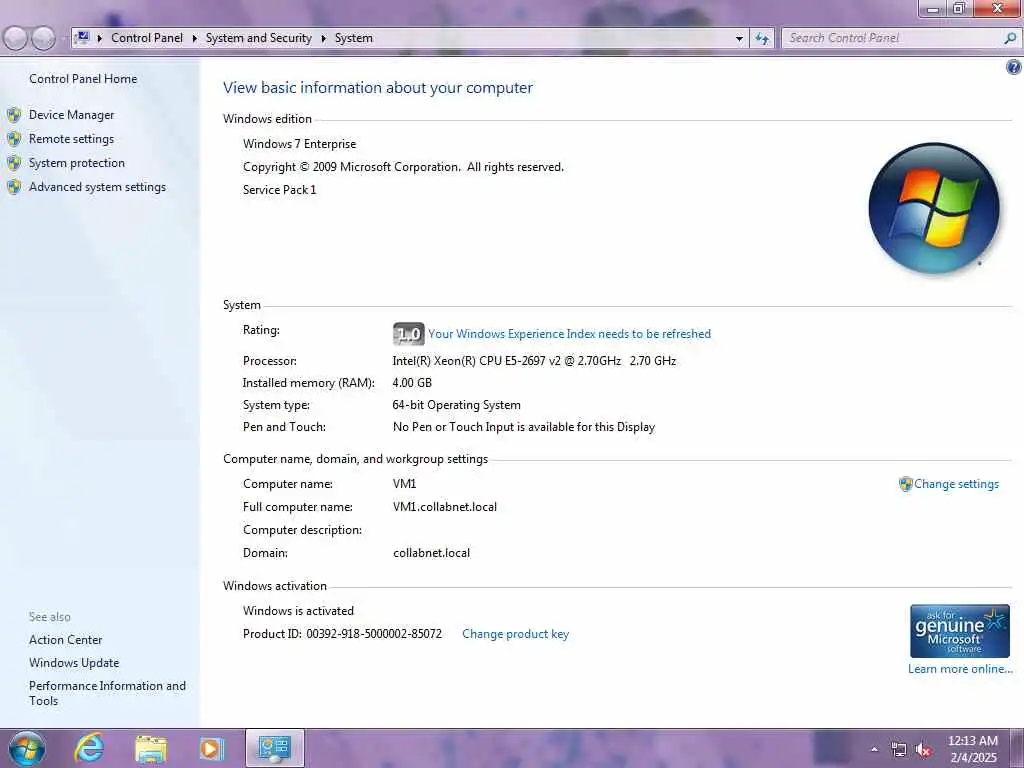
Task: Click the genuine Microsoft software badge
Action: tap(960, 631)
